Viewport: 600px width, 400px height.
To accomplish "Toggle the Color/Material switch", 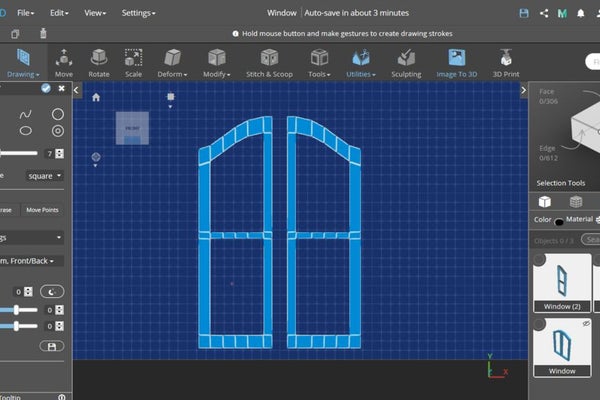I will click(x=558, y=220).
